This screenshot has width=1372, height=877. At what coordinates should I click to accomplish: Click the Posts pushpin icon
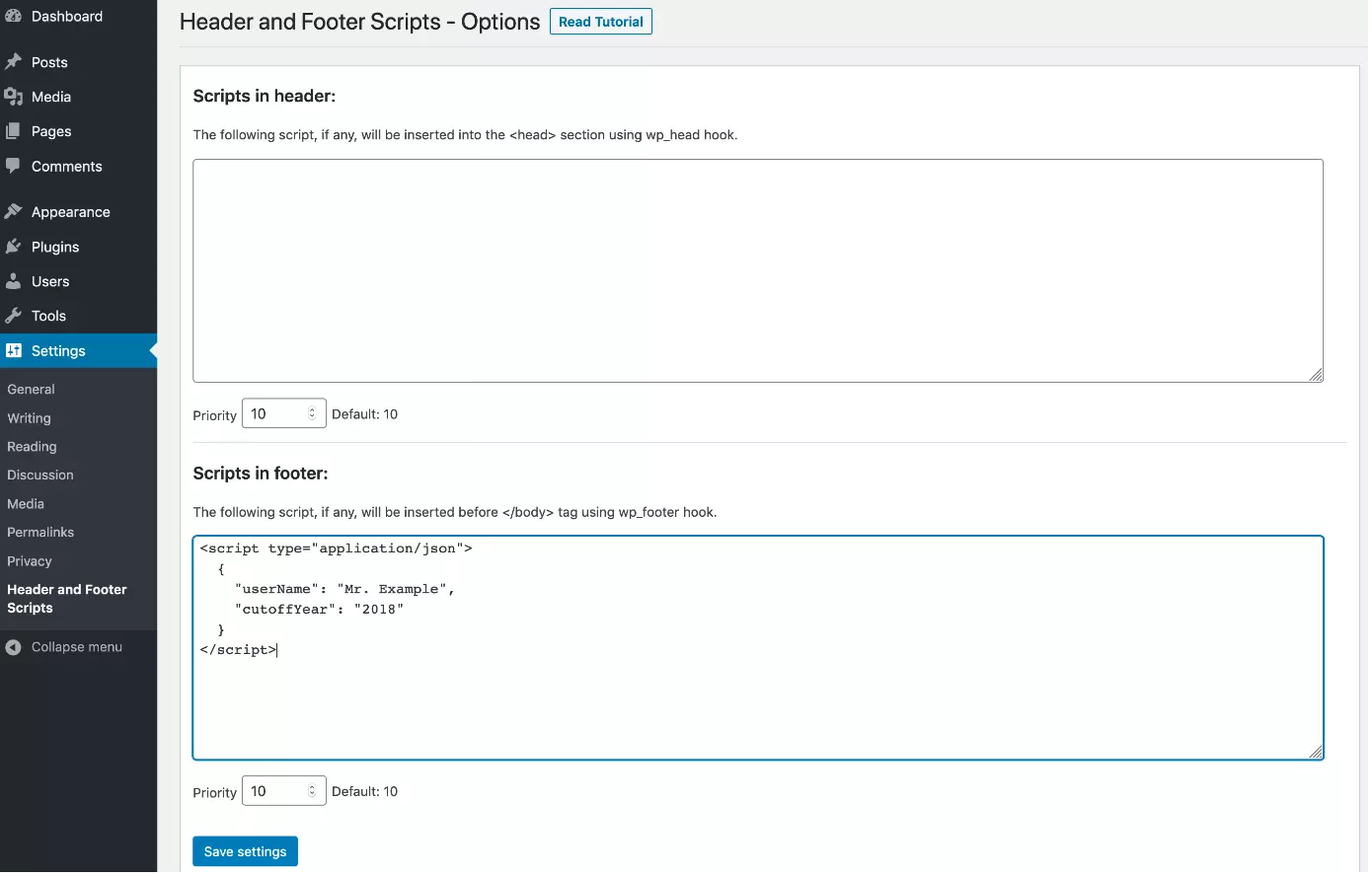coord(13,62)
